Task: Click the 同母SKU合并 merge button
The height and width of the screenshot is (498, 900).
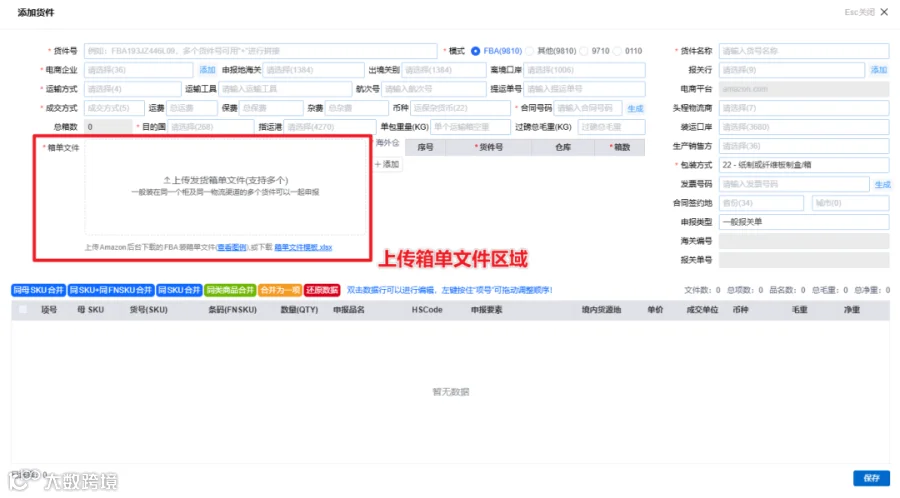Action: pyautogui.click(x=38, y=290)
